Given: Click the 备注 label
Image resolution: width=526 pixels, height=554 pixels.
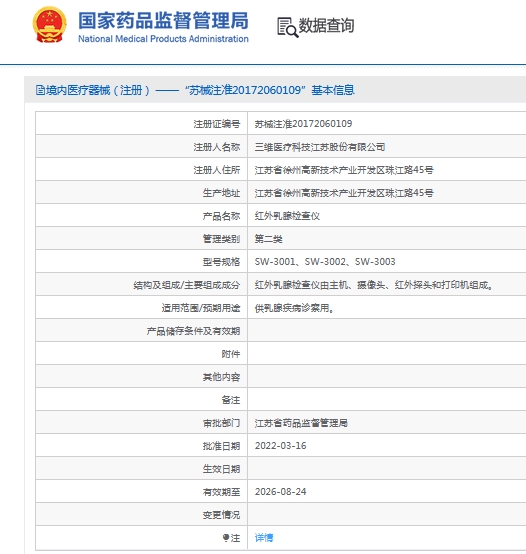Looking at the screenshot, I should click(x=231, y=400).
